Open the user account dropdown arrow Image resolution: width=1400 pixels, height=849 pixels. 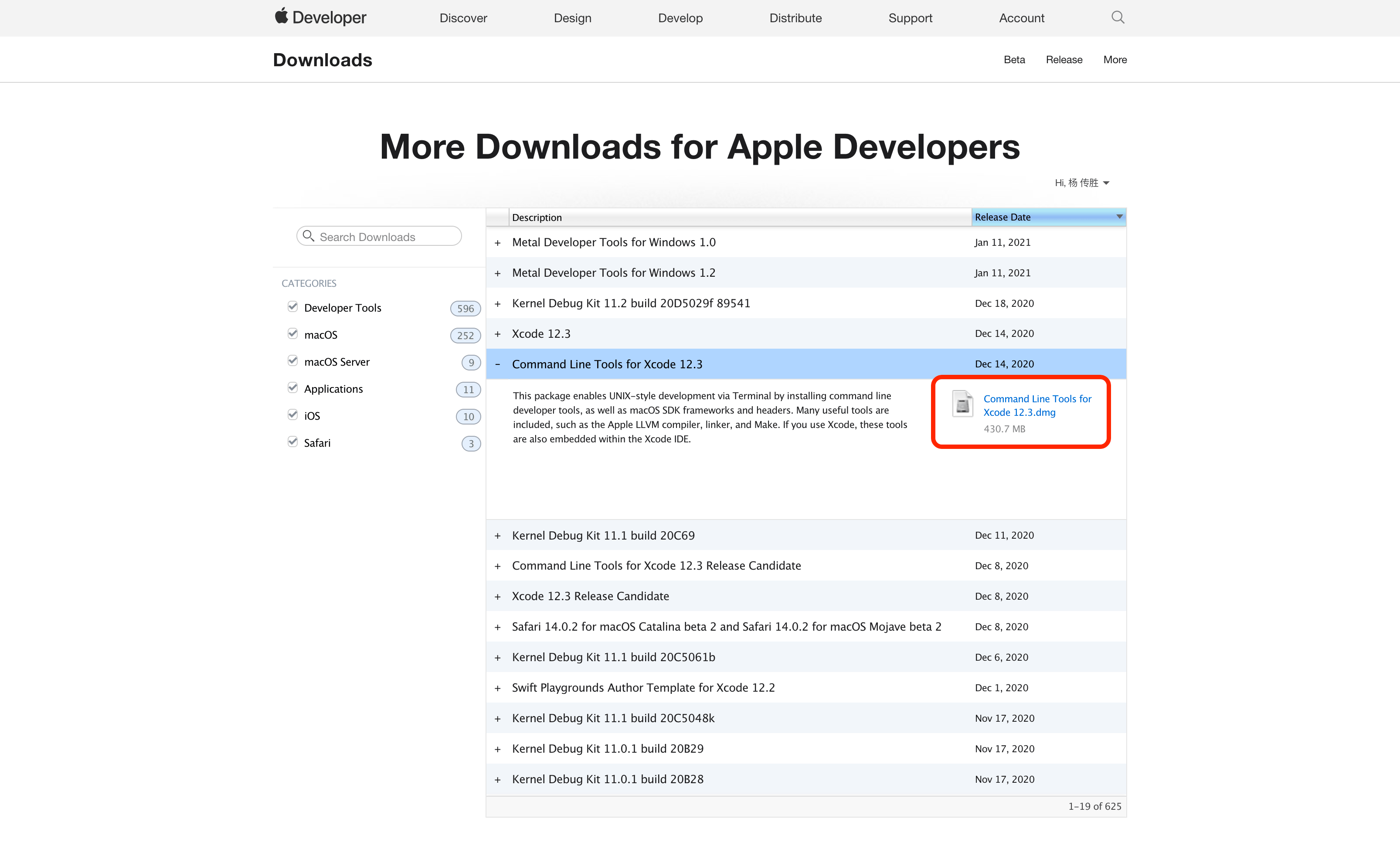click(x=1106, y=183)
